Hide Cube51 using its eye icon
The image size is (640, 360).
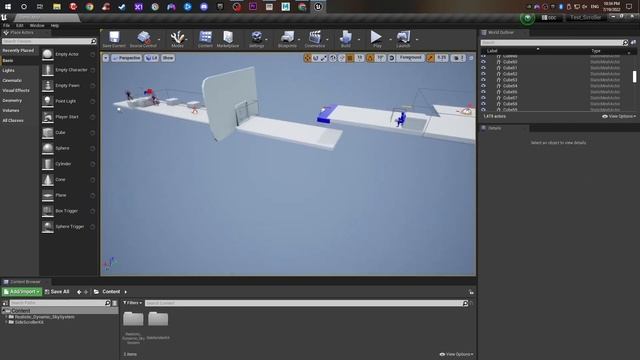[x=484, y=68]
